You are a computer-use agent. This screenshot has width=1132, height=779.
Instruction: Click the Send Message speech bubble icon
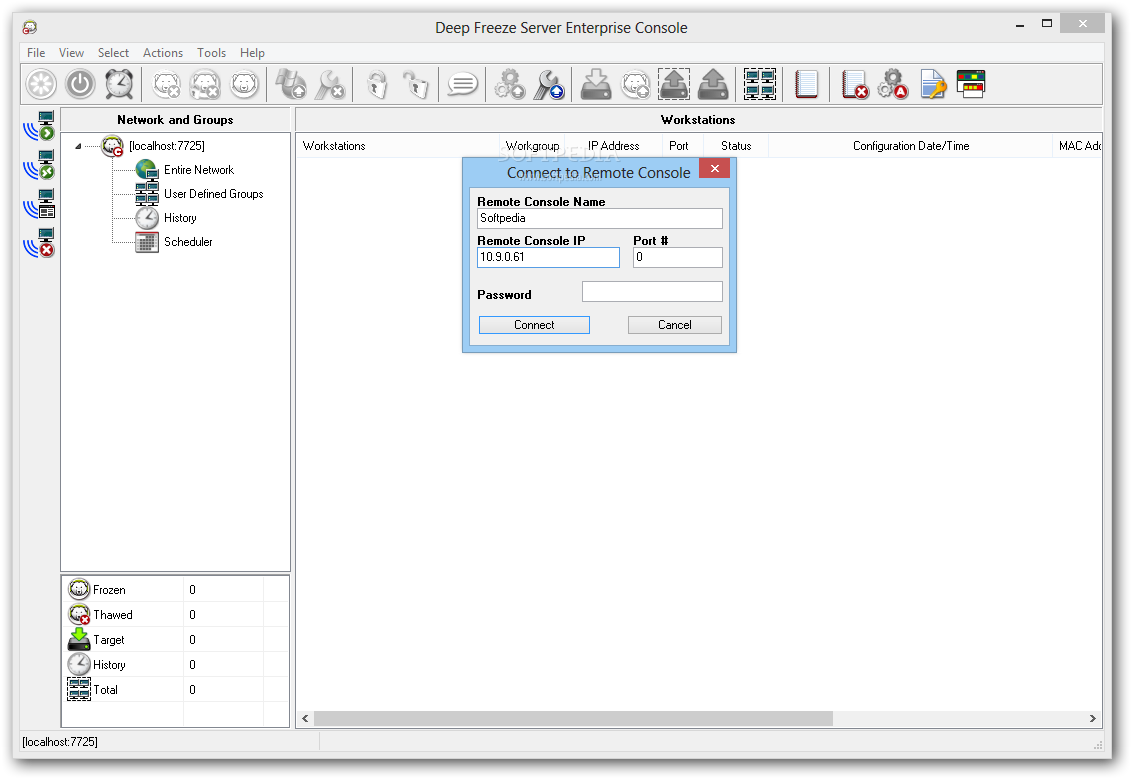click(x=463, y=84)
